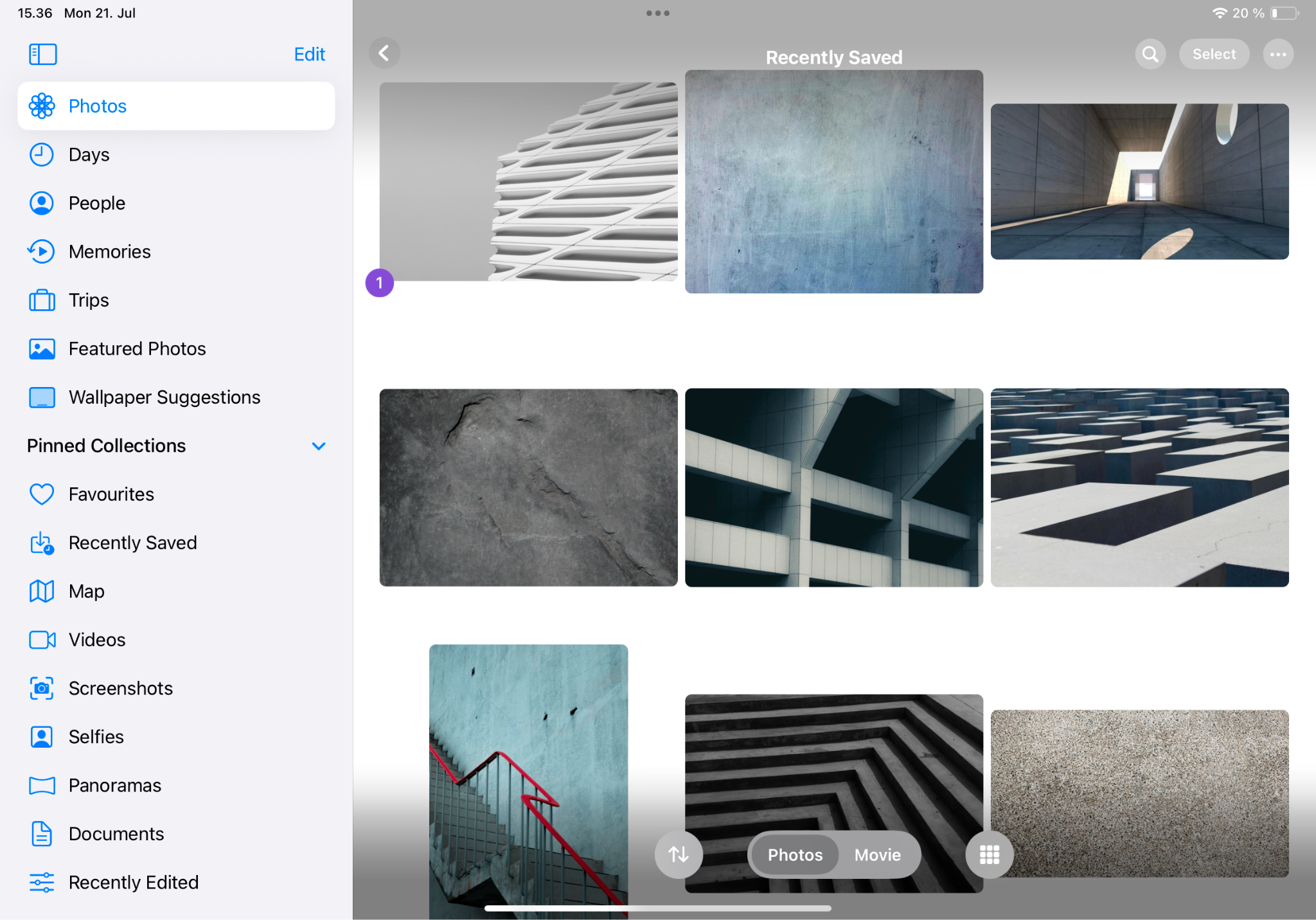
Task: Switch to the Movie tab
Action: pyautogui.click(x=877, y=854)
